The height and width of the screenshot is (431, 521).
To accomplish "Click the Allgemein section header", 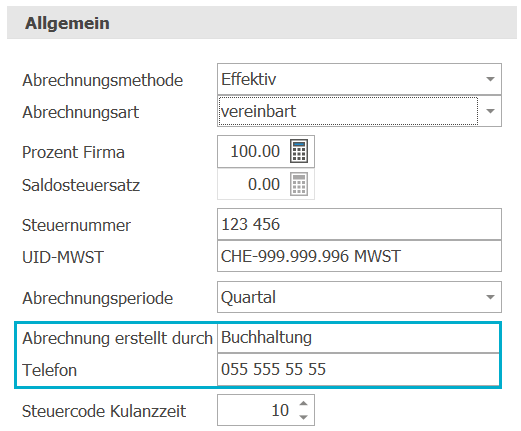I will [x=262, y=23].
